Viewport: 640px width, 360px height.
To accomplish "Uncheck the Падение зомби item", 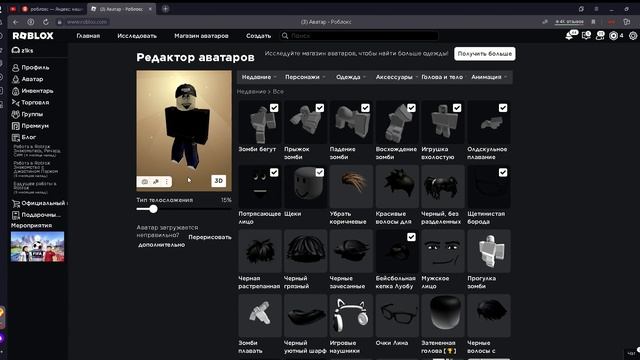I will [365, 108].
